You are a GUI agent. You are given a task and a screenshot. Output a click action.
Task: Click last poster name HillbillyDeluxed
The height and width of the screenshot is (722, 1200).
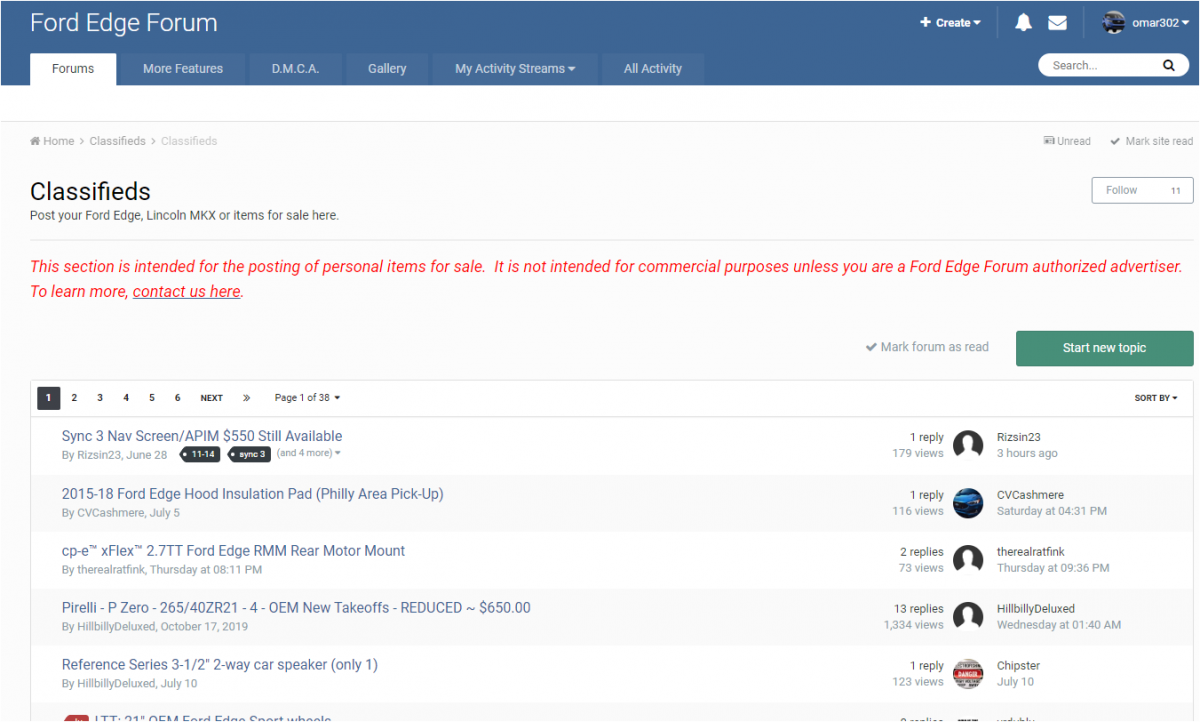[x=1036, y=609]
